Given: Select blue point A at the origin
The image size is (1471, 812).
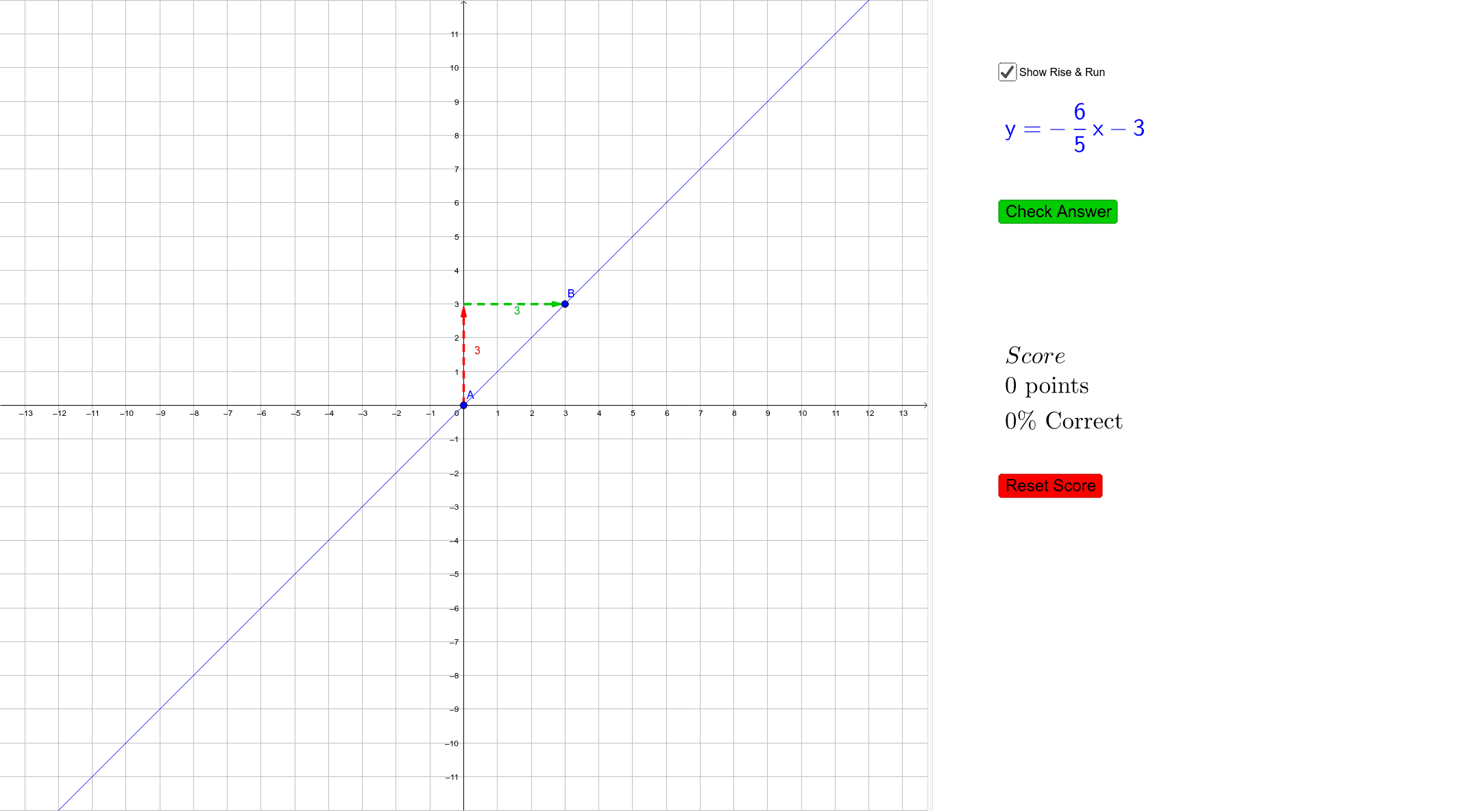Looking at the screenshot, I should coord(463,405).
